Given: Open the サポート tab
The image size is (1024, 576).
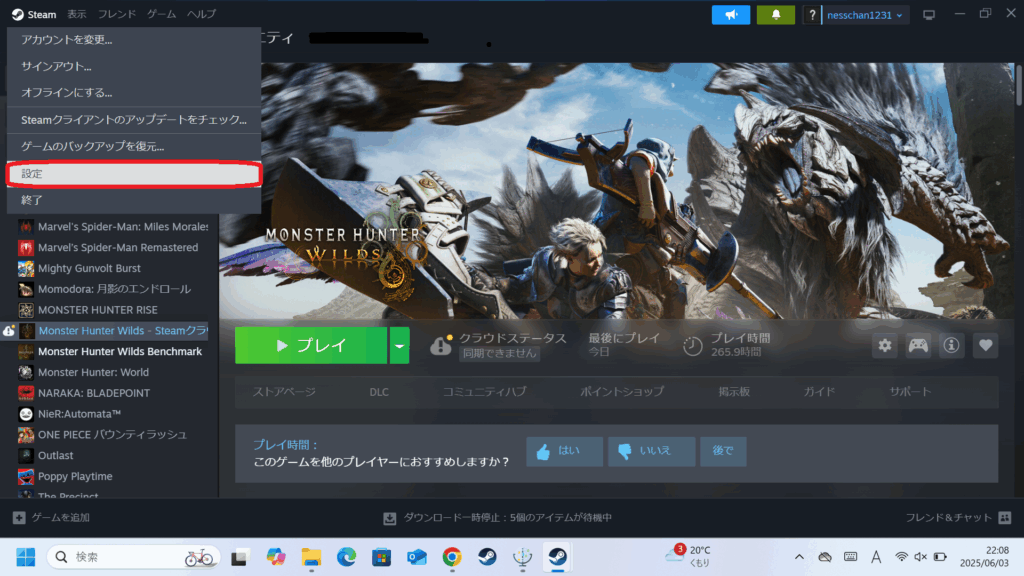Looking at the screenshot, I should 910,392.
